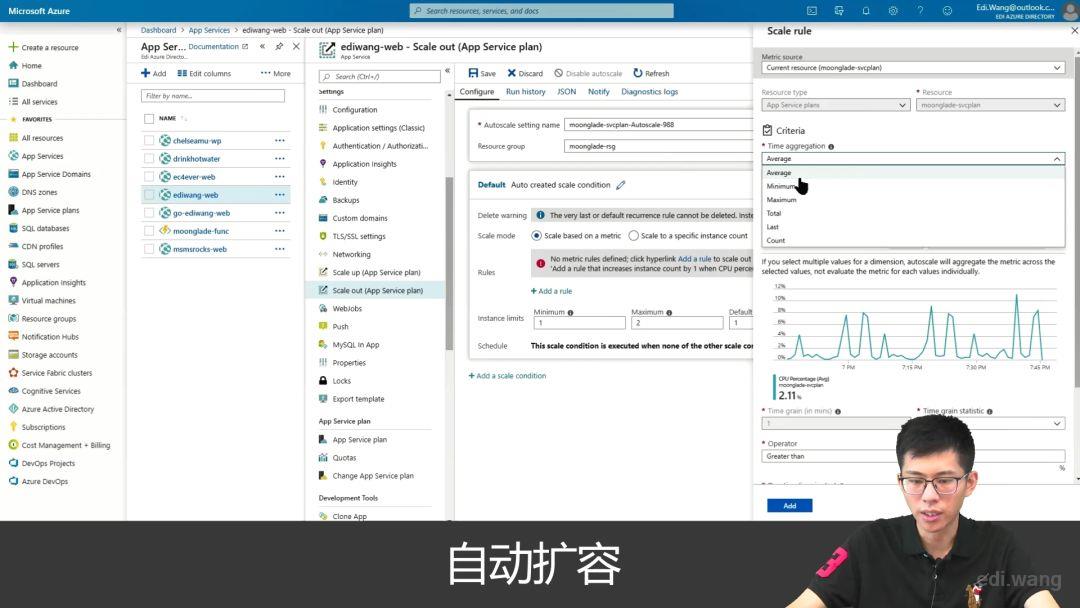This screenshot has height=608, width=1080.
Task: Click the Filter by name field
Action: pos(213,96)
